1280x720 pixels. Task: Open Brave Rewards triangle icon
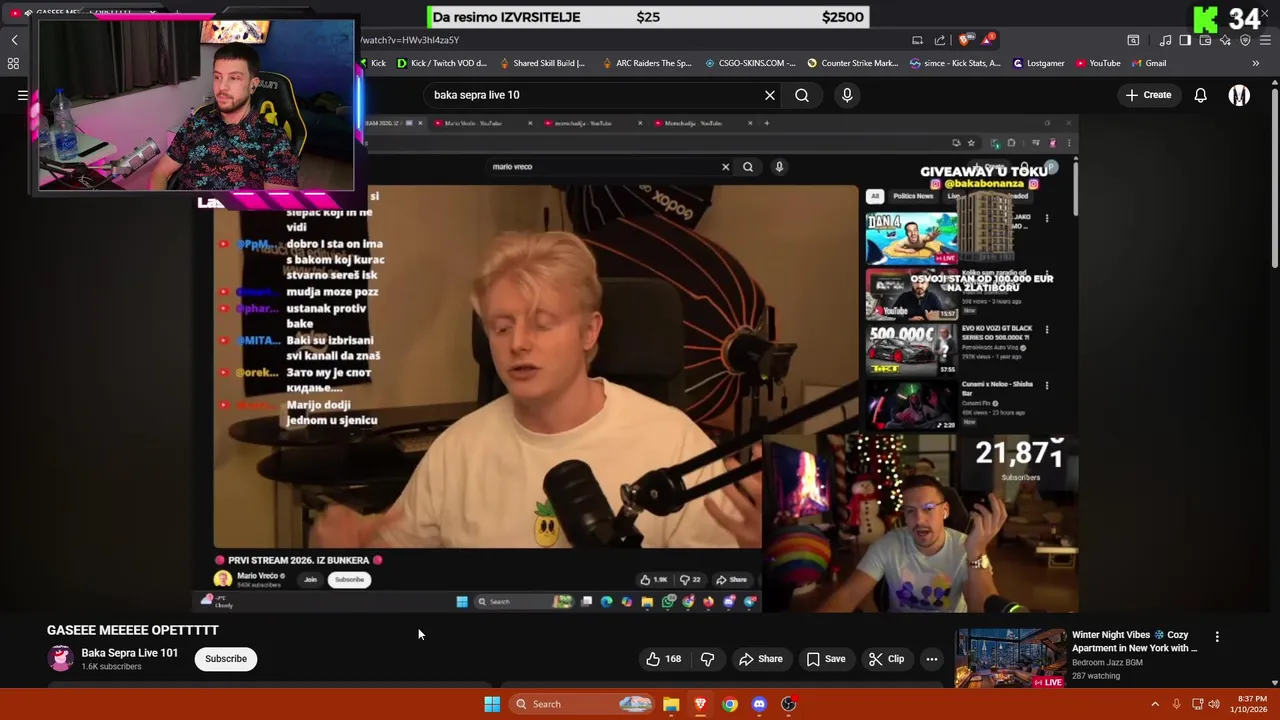coord(988,40)
